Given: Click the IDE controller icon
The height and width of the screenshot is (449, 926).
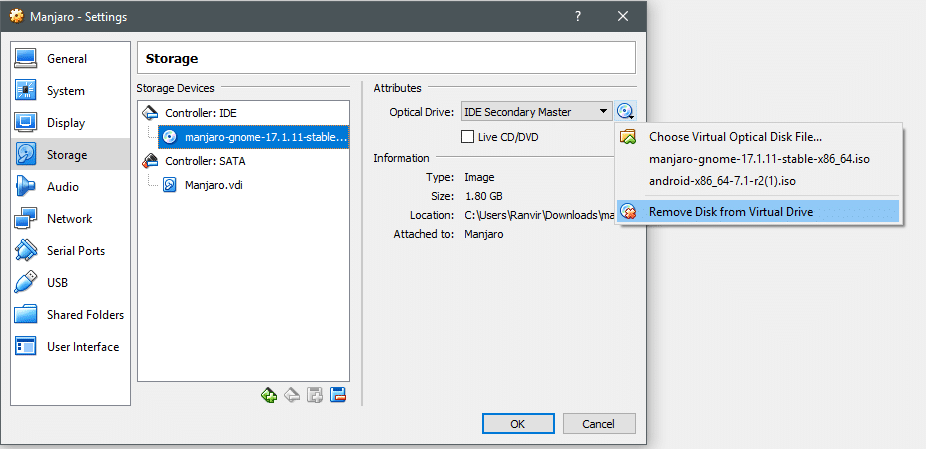Looking at the screenshot, I should [151, 112].
